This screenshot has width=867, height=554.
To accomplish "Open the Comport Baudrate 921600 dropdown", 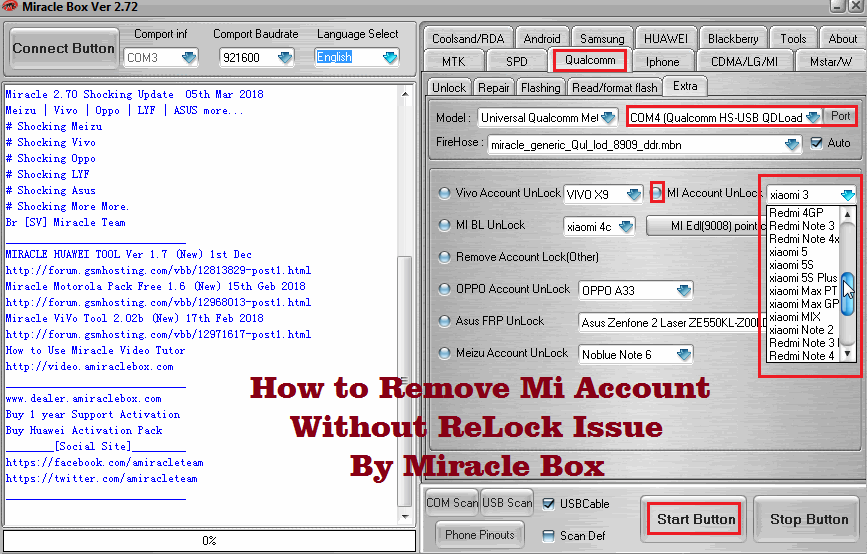I will coord(285,58).
